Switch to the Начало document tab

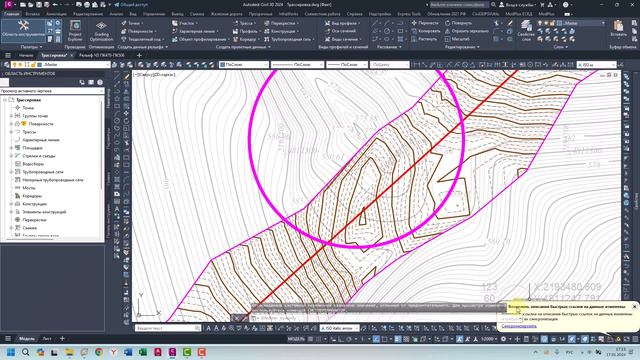point(26,55)
